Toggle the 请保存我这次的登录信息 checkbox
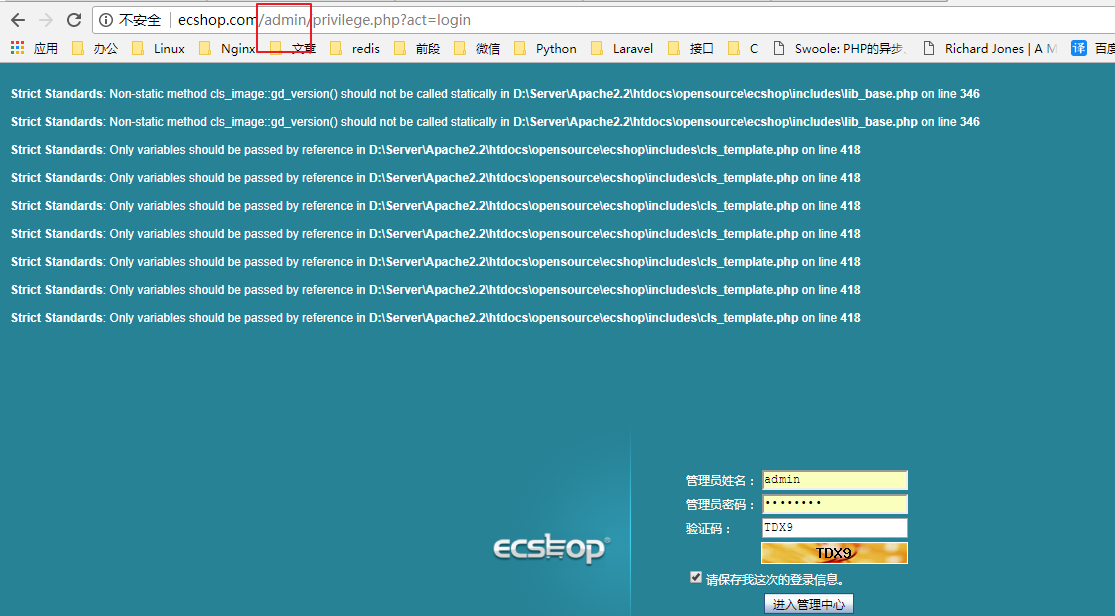The width and height of the screenshot is (1115, 616). [696, 578]
